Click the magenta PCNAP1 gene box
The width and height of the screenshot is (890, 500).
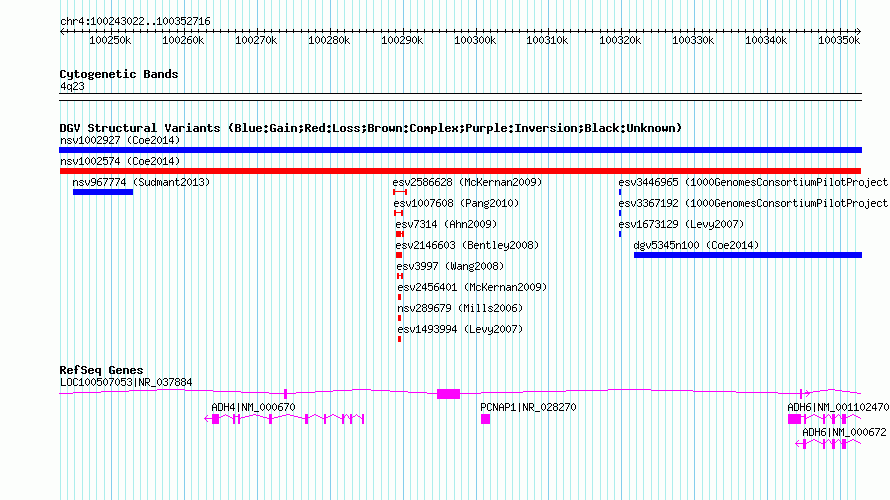tap(485, 419)
